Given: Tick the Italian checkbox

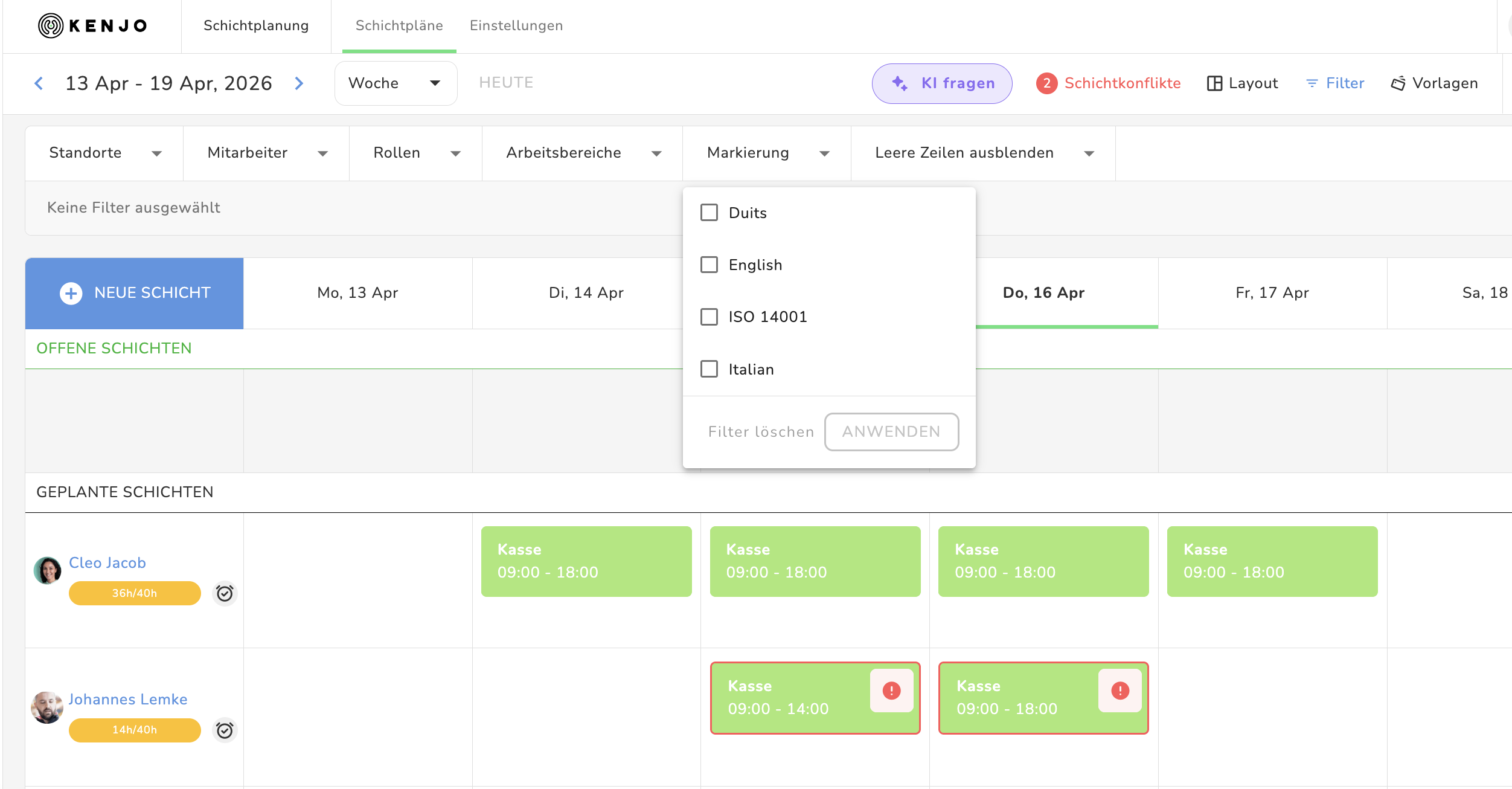Looking at the screenshot, I should pyautogui.click(x=709, y=369).
